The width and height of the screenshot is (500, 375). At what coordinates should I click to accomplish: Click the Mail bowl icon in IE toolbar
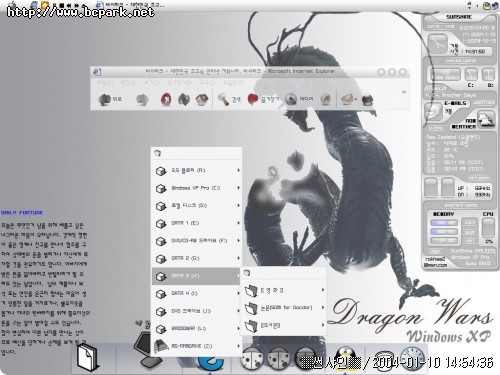(x=347, y=99)
